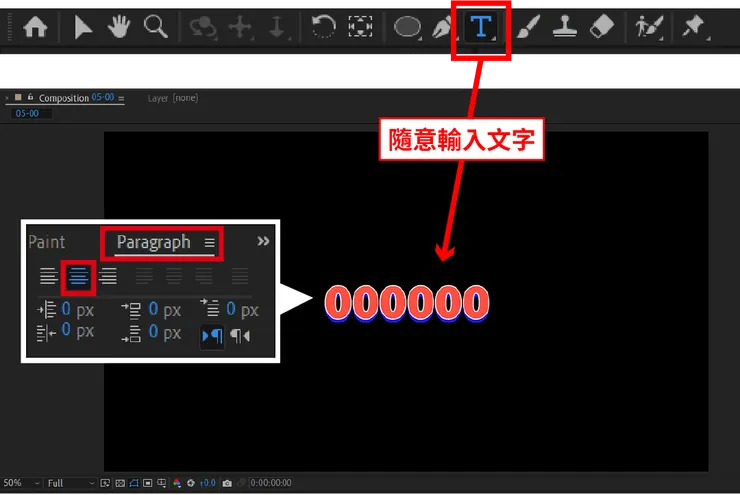Select the Brush tool
This screenshot has height=495, width=740.
point(528,26)
